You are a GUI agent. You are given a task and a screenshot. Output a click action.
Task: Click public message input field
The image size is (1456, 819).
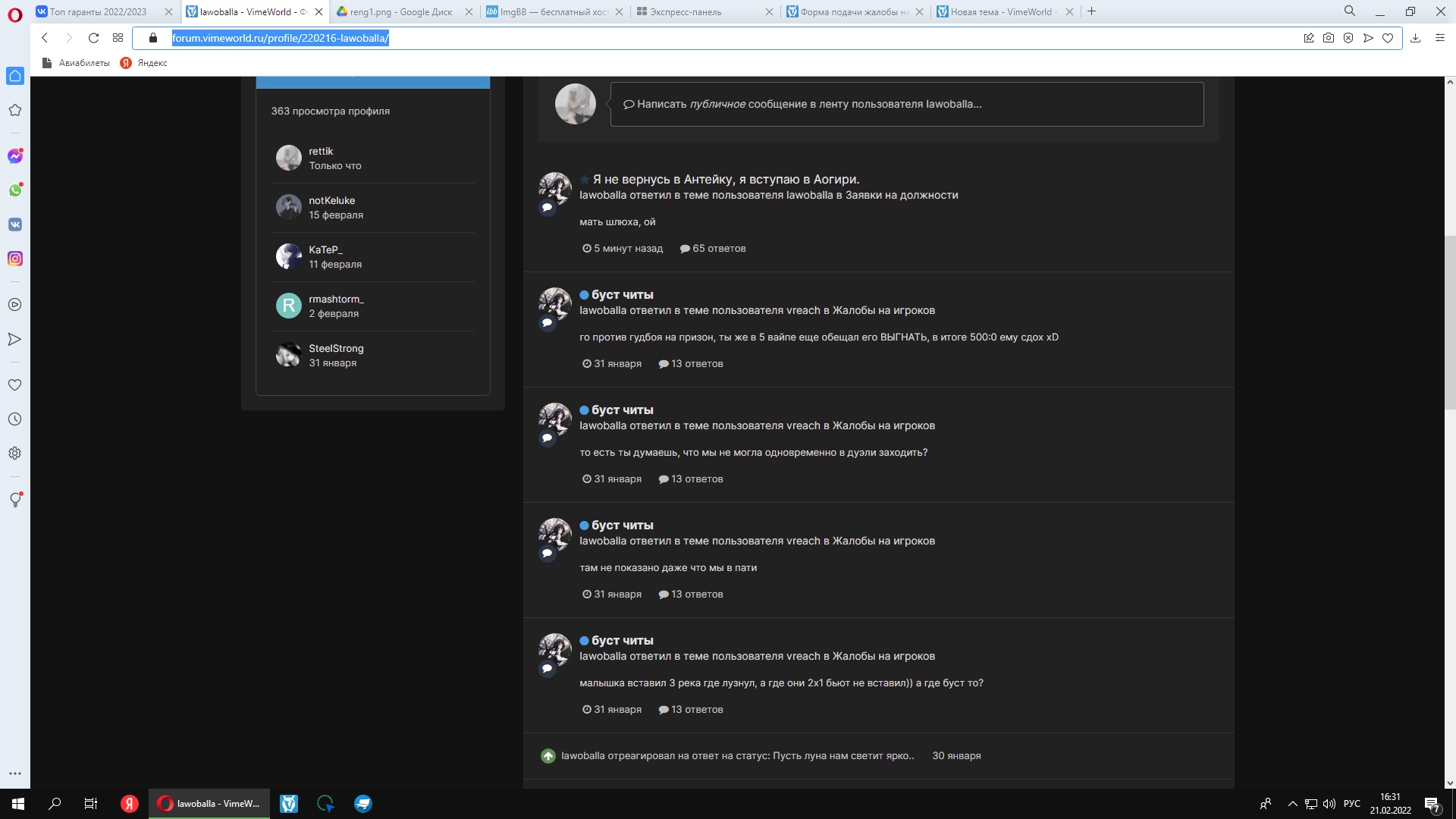(x=906, y=105)
